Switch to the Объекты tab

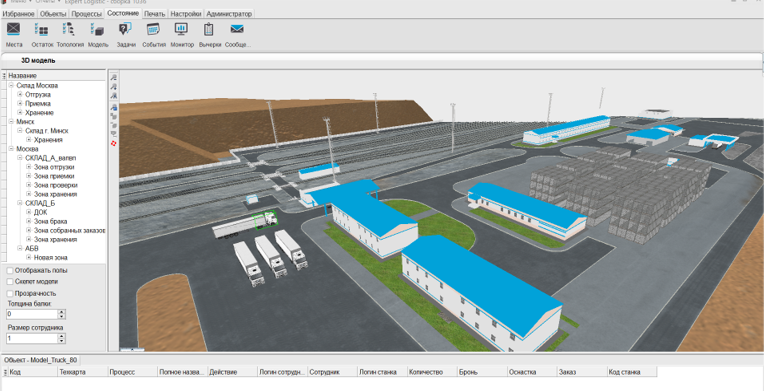(x=53, y=14)
